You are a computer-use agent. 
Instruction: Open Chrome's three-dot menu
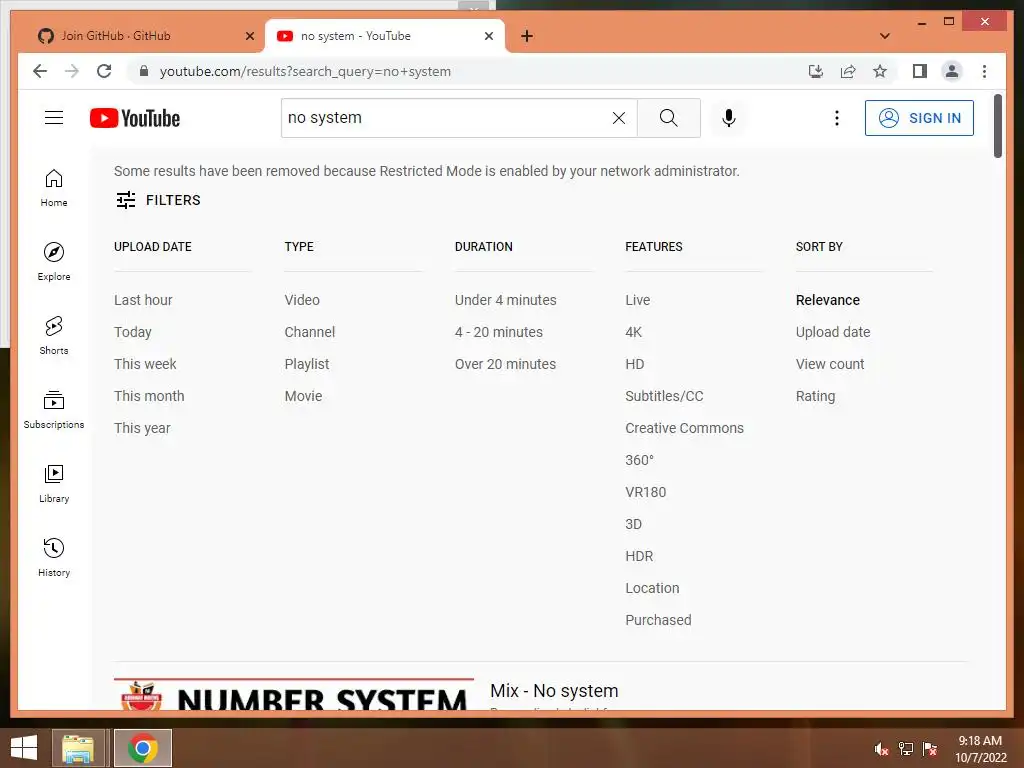coord(984,71)
